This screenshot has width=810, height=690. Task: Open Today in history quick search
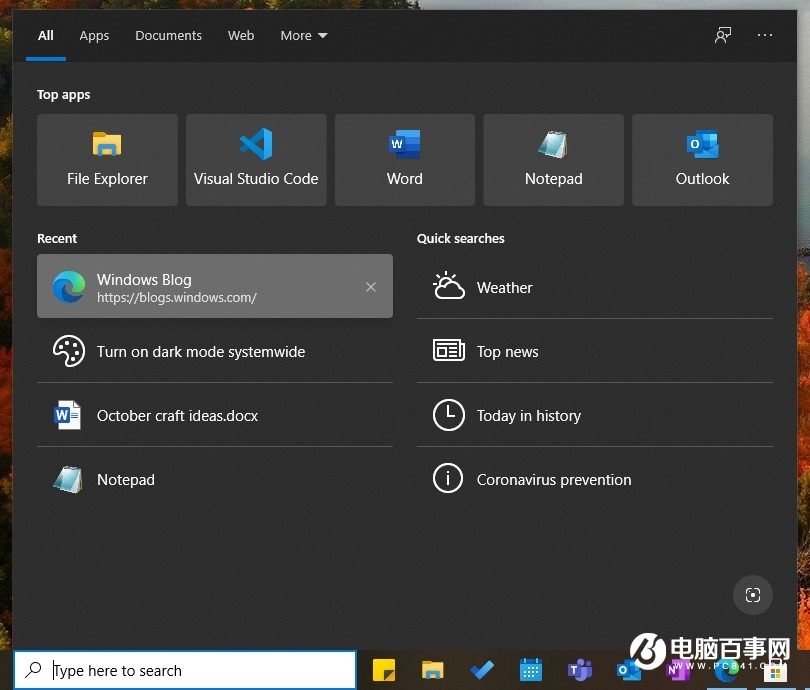pyautogui.click(x=448, y=414)
